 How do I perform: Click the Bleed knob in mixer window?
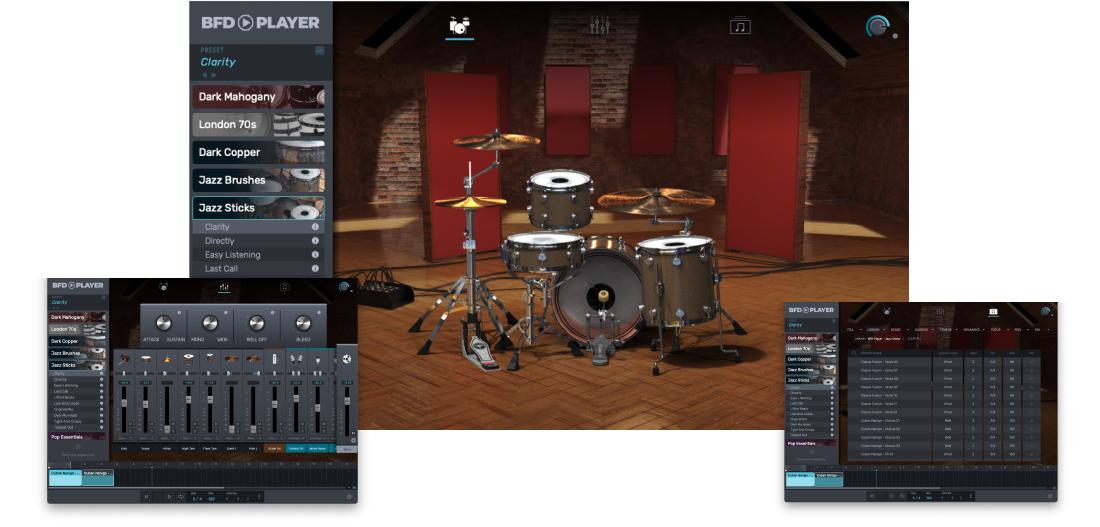point(303,323)
